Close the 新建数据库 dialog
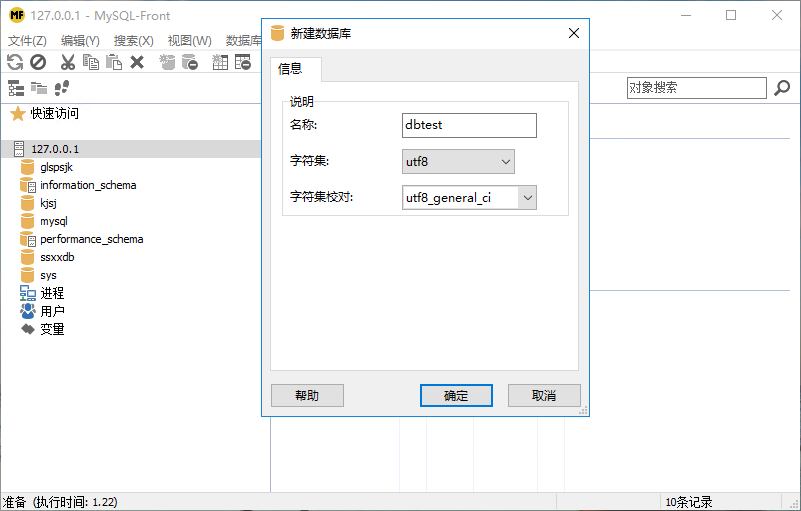Screen dimensions: 801x511 (574, 33)
